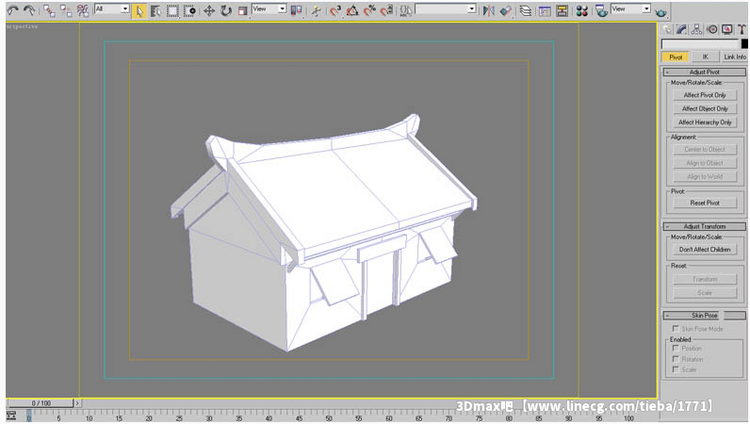Image resolution: width=750 pixels, height=424 pixels.
Task: Click the Redo arrow icon
Action: pyautogui.click(x=30, y=10)
